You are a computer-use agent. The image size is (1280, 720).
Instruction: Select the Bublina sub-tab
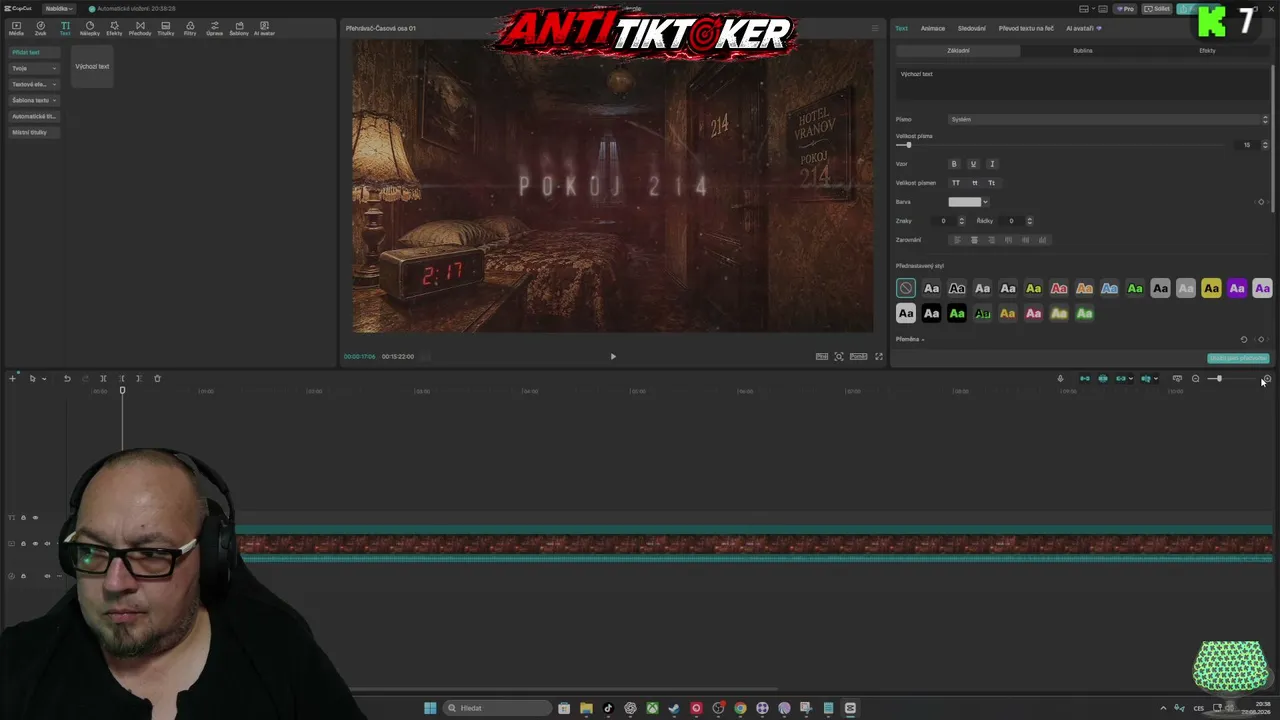click(x=1083, y=50)
